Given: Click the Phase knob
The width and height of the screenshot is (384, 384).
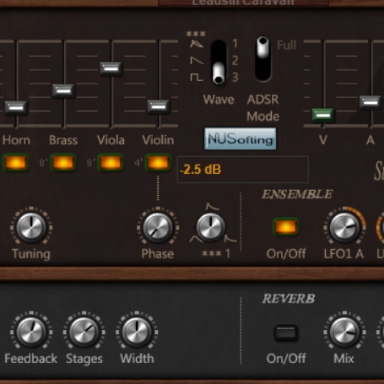Looking at the screenshot, I should coord(158,228).
